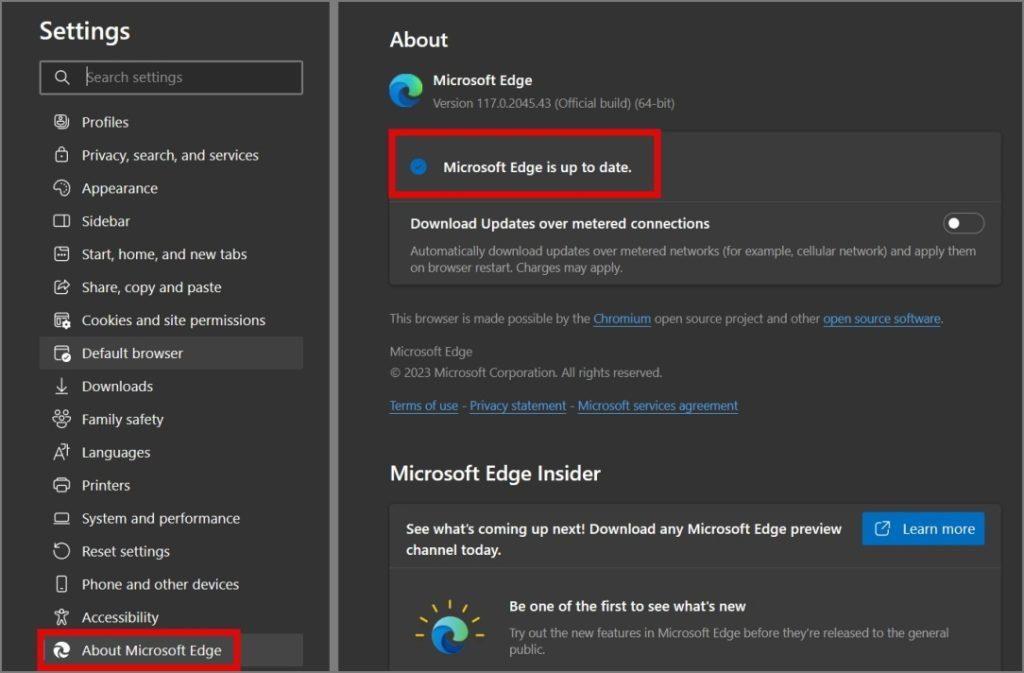
Task: Open Microsoft services agreement link
Action: pyautogui.click(x=658, y=405)
